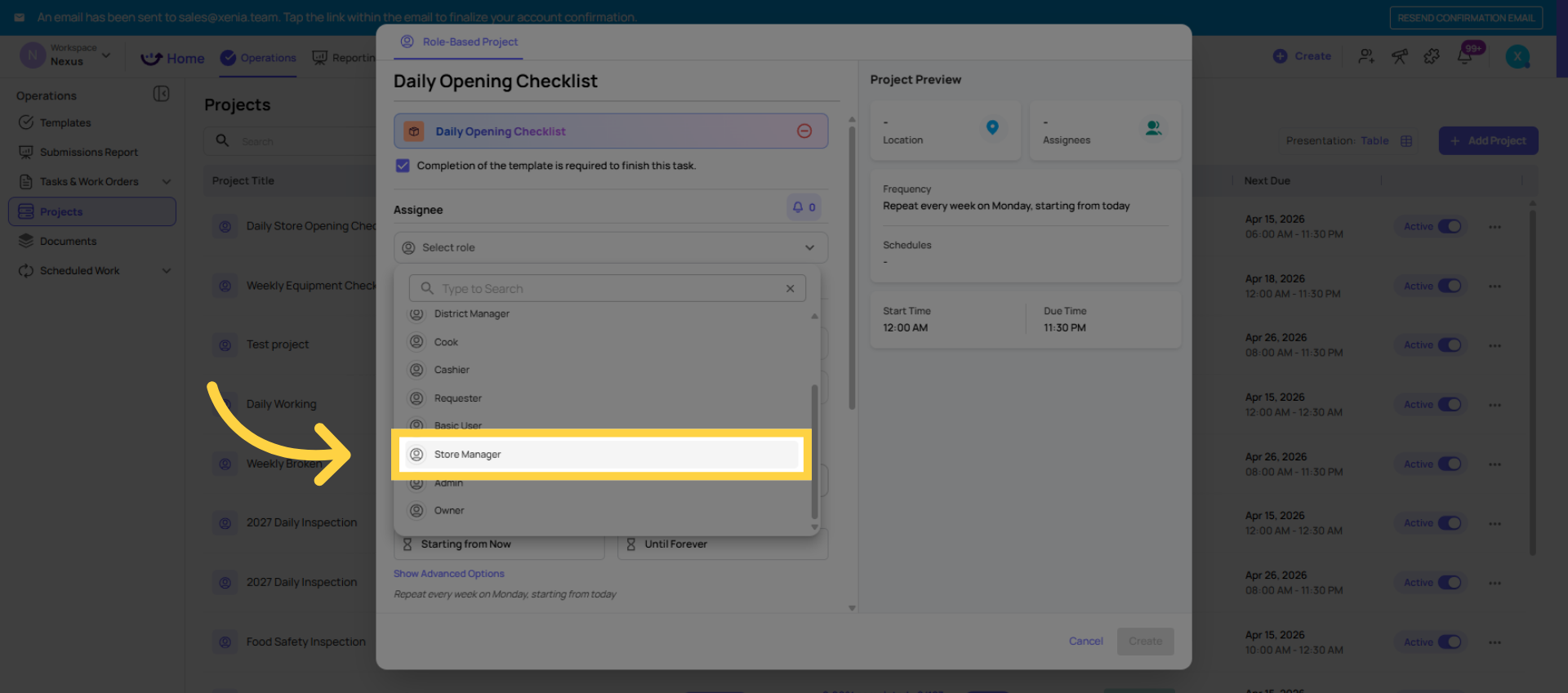Expand the Workspace Nexus switcher
Image resolution: width=1568 pixels, height=693 pixels.
pyautogui.click(x=106, y=56)
